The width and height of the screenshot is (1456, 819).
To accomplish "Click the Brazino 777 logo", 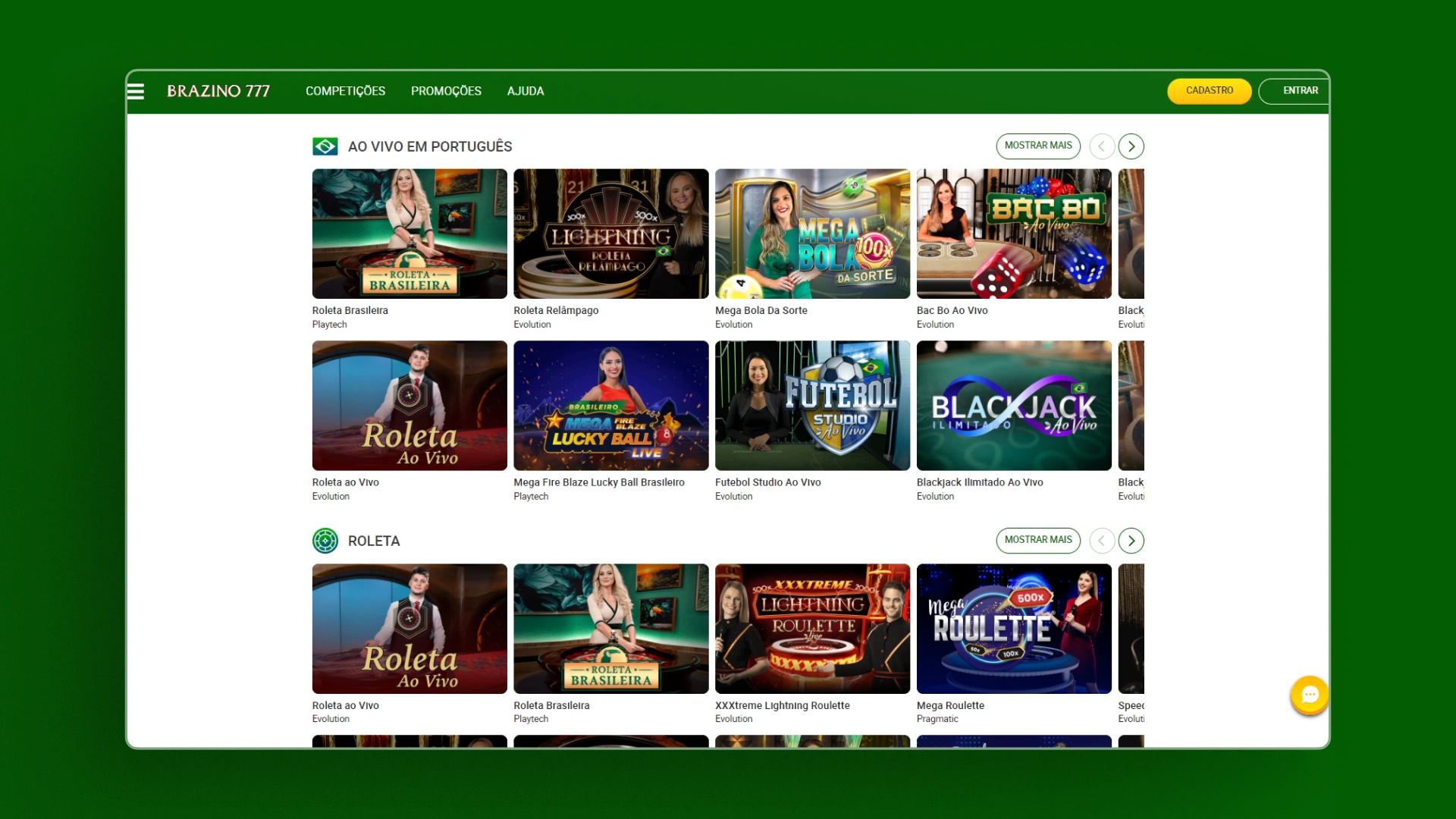I will click(x=218, y=91).
